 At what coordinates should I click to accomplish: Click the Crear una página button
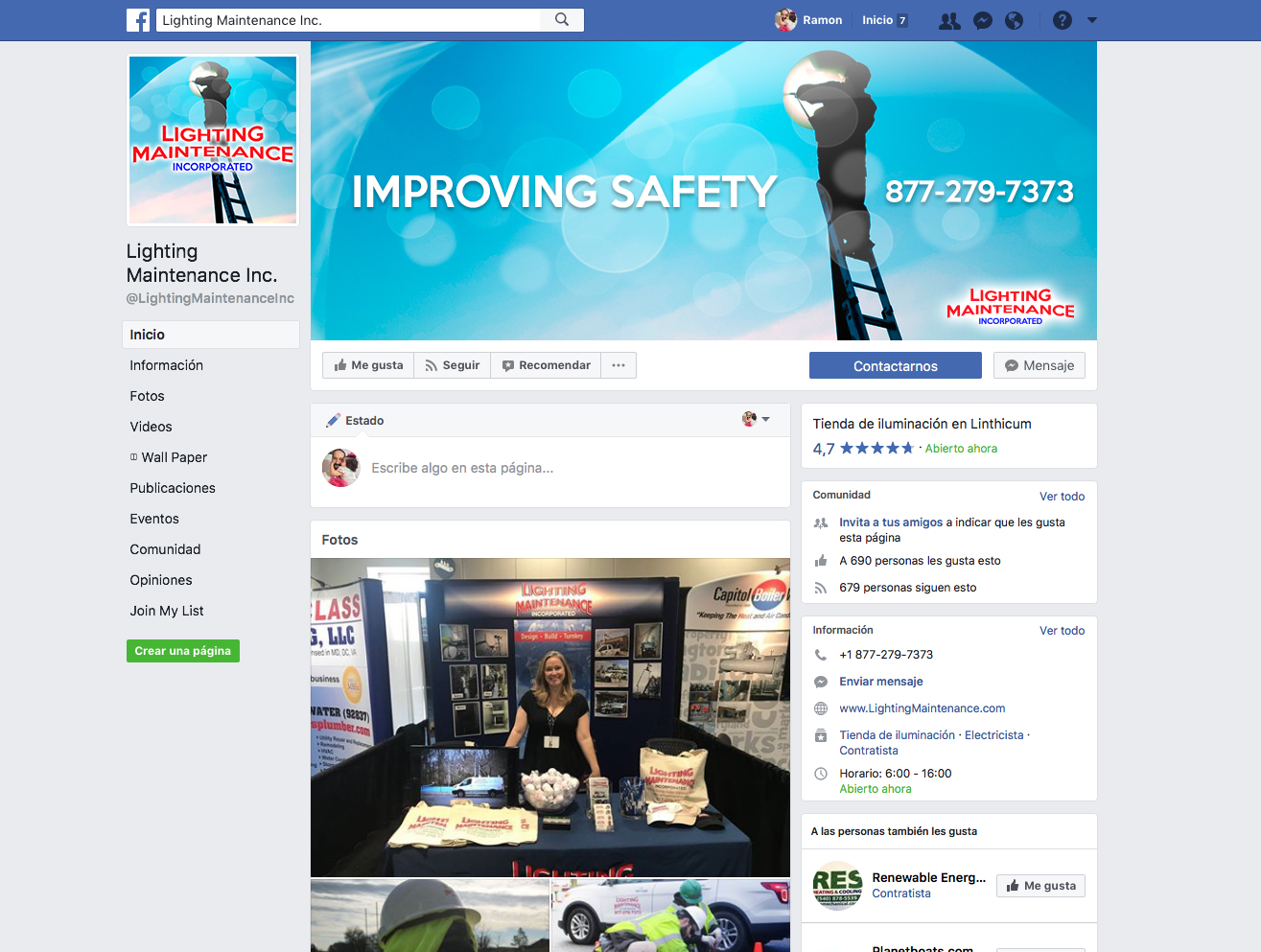coord(183,651)
